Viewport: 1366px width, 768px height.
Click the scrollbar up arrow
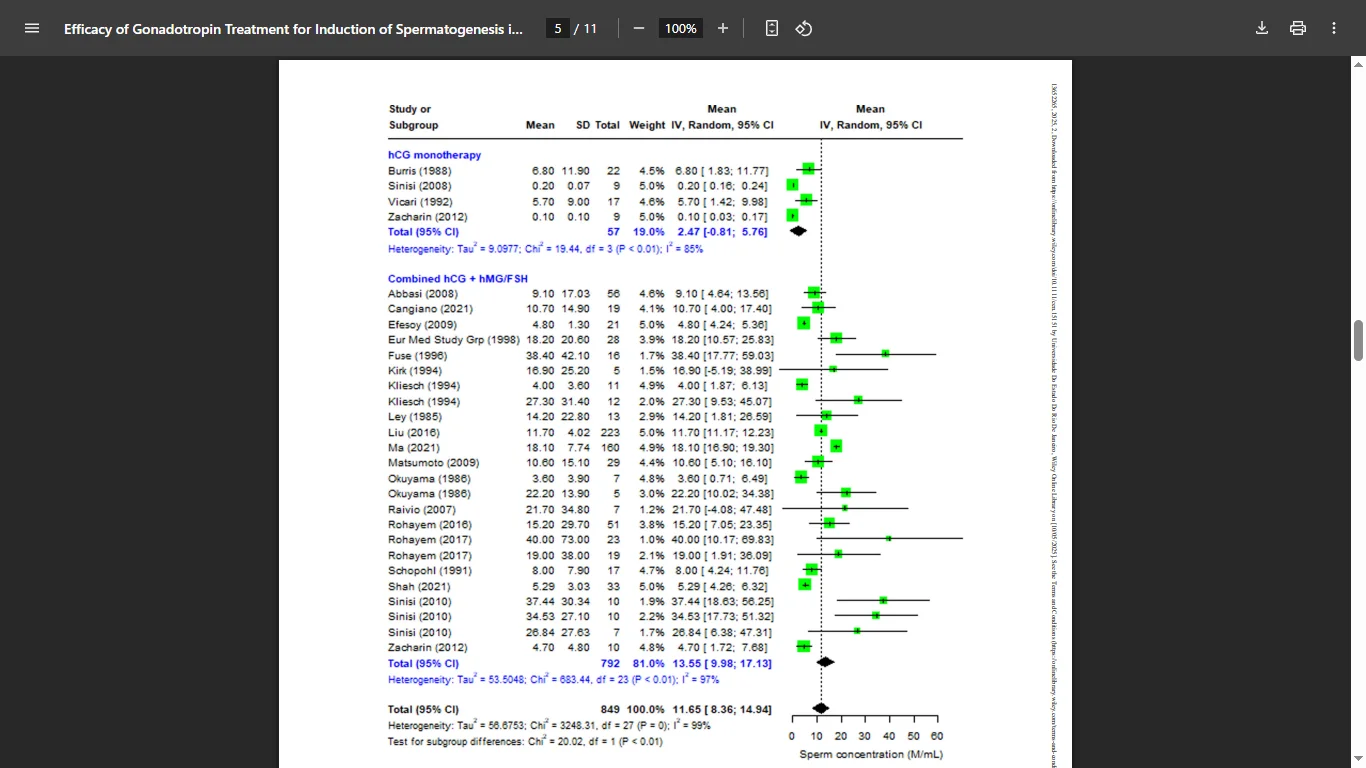click(x=1358, y=64)
